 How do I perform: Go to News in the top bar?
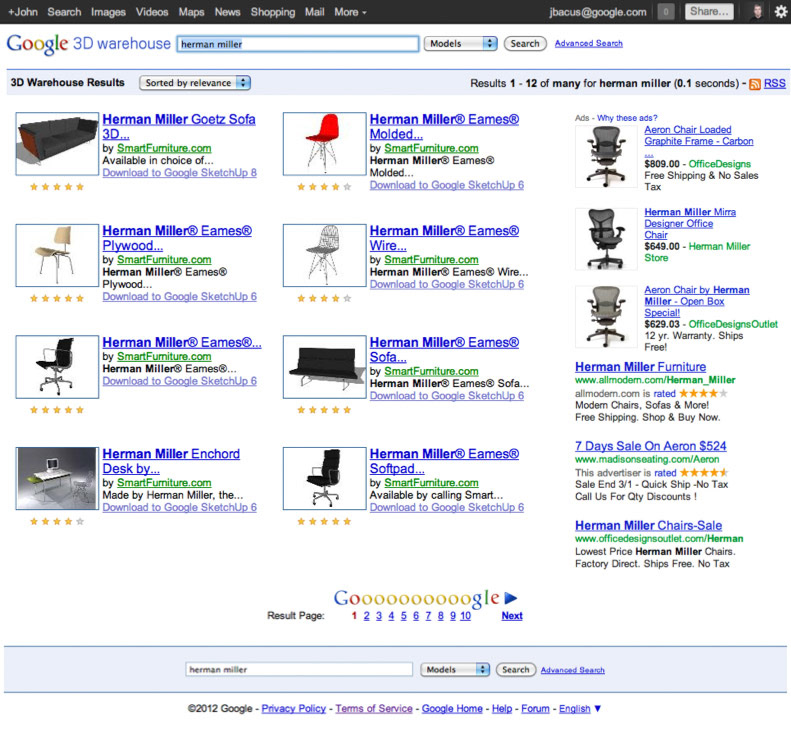click(228, 12)
